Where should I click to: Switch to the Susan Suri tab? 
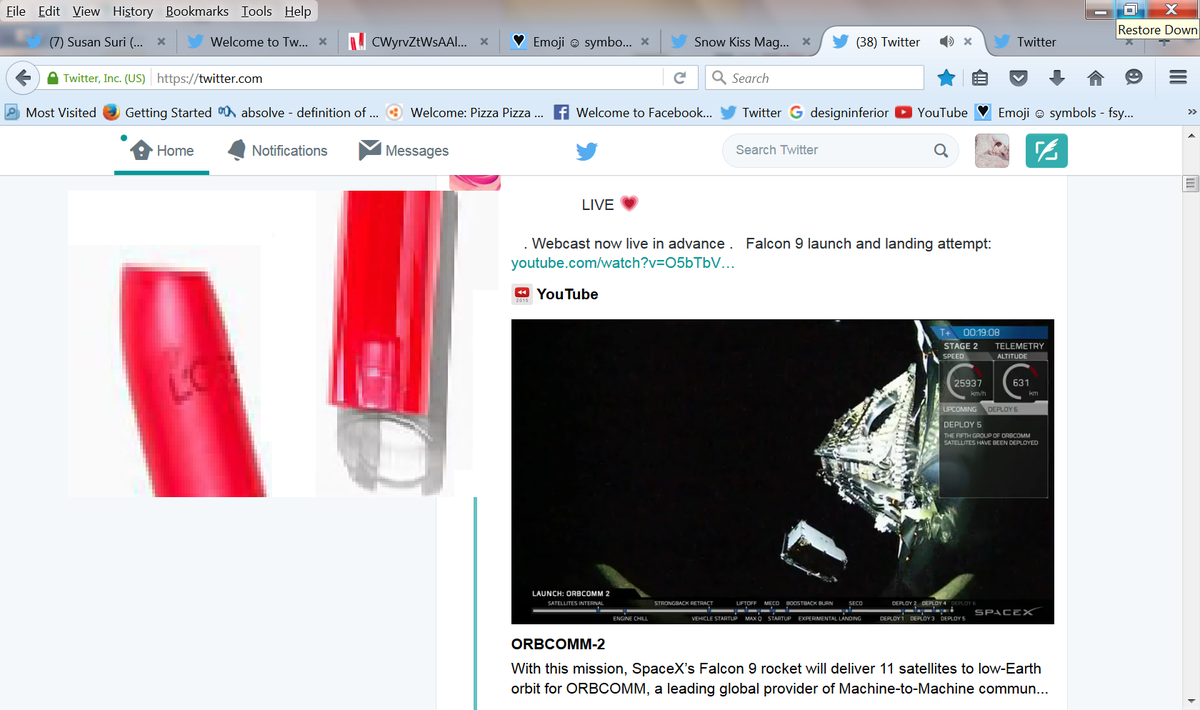click(x=95, y=42)
